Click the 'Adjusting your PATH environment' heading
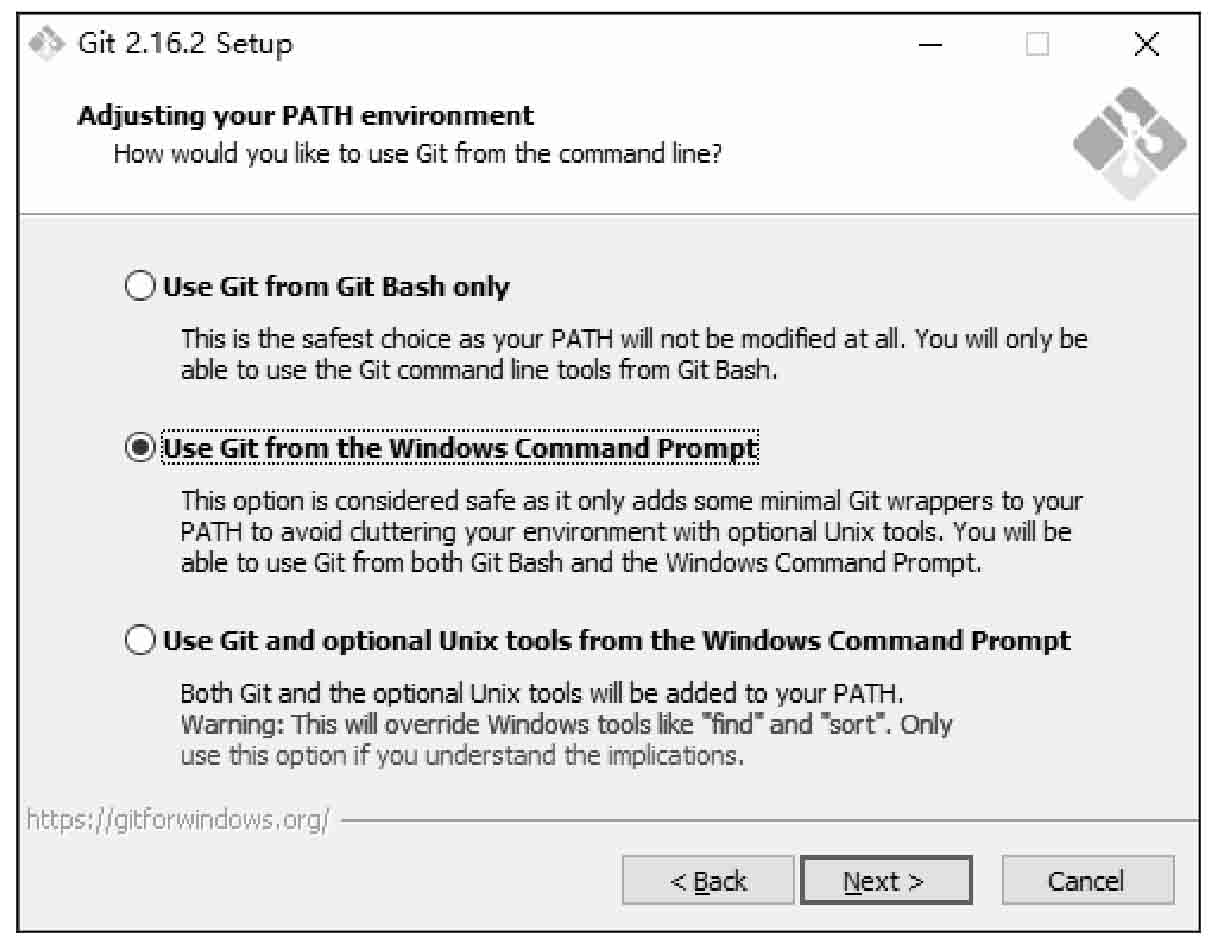This screenshot has height=942, width=1213. [x=305, y=116]
